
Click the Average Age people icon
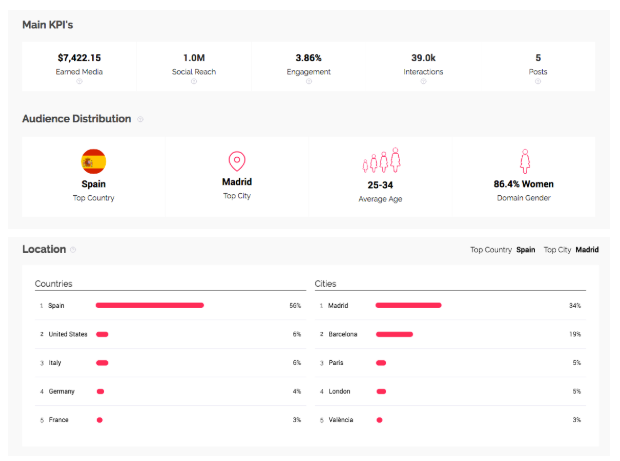(x=380, y=161)
